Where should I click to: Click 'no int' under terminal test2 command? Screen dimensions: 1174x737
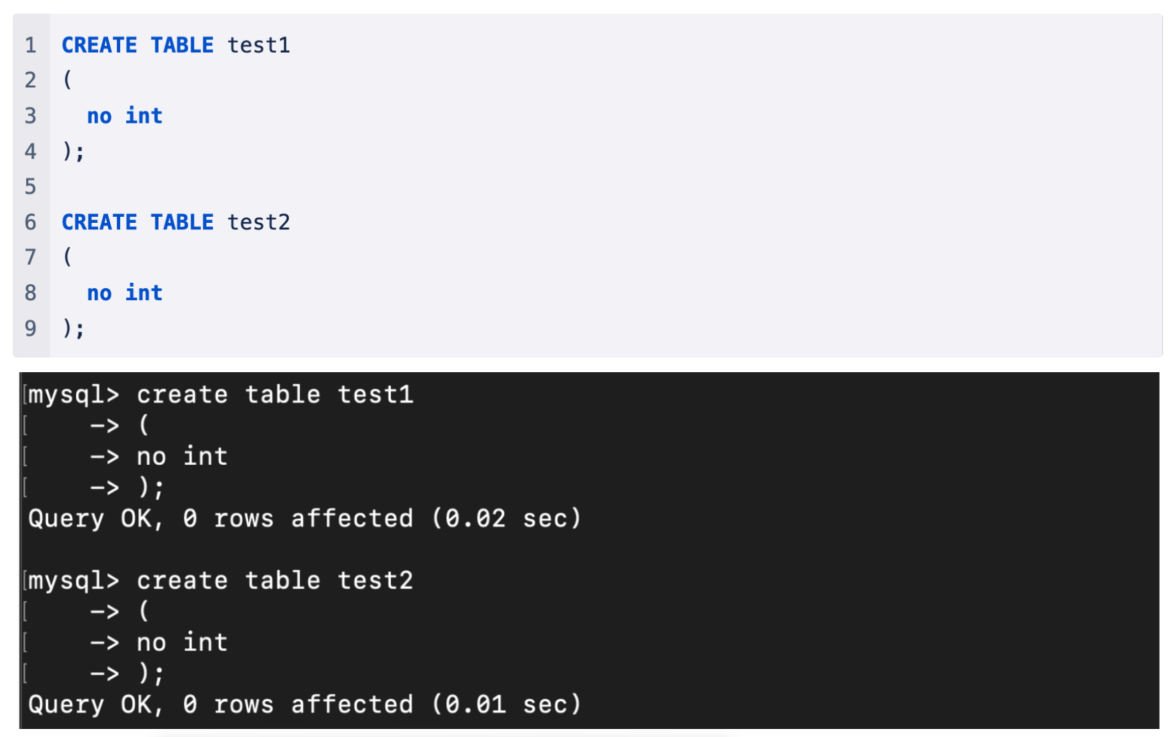(182, 643)
